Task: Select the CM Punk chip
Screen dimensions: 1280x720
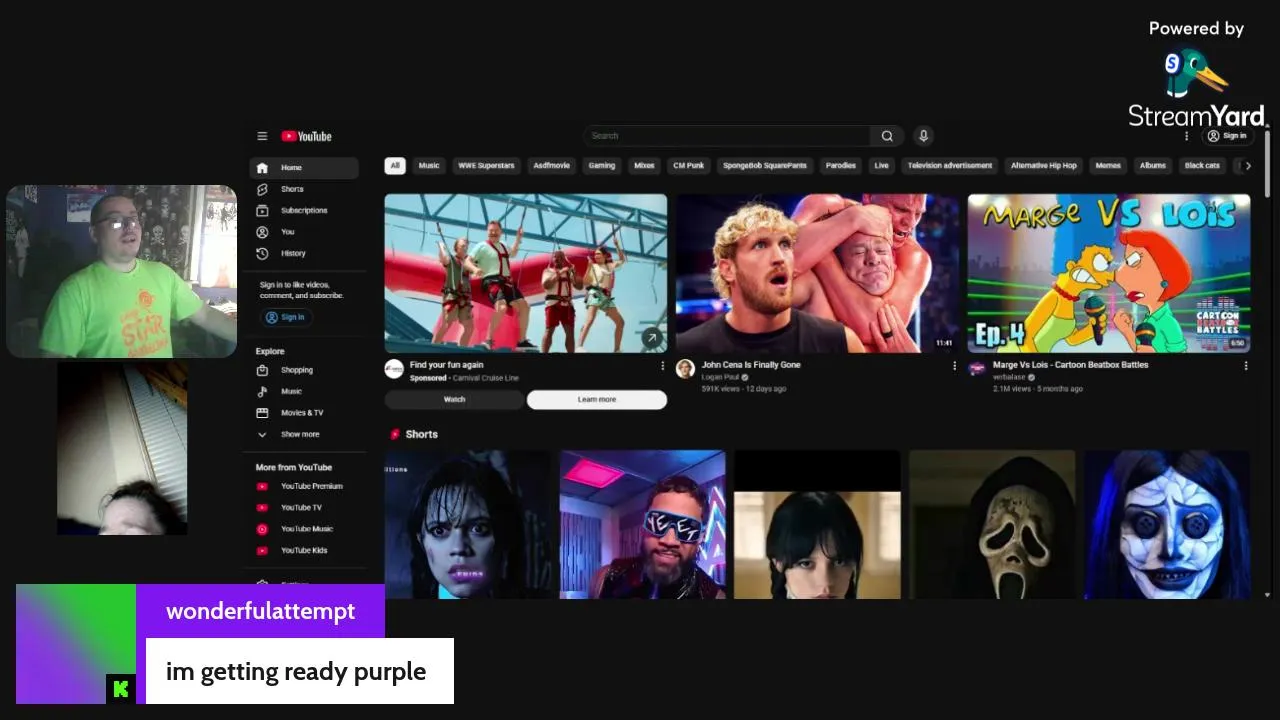Action: tap(689, 166)
